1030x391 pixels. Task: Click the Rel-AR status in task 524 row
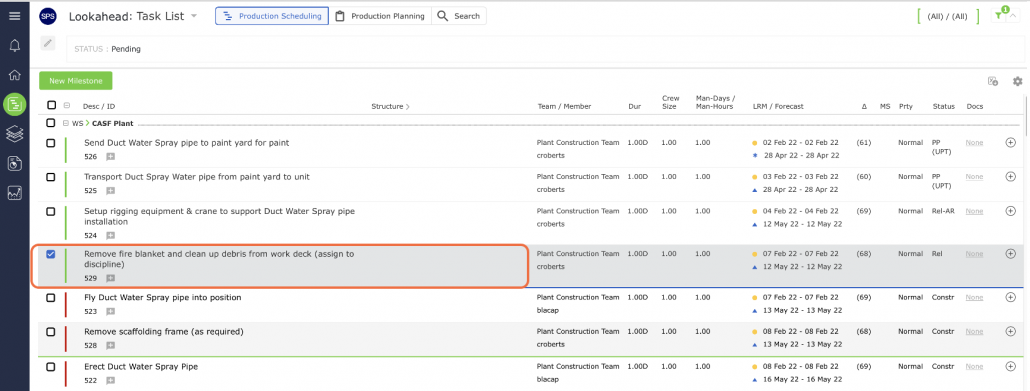[x=943, y=211]
